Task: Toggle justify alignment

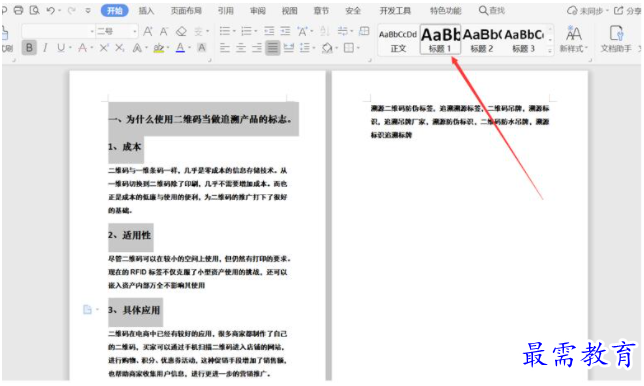Action: pos(273,48)
